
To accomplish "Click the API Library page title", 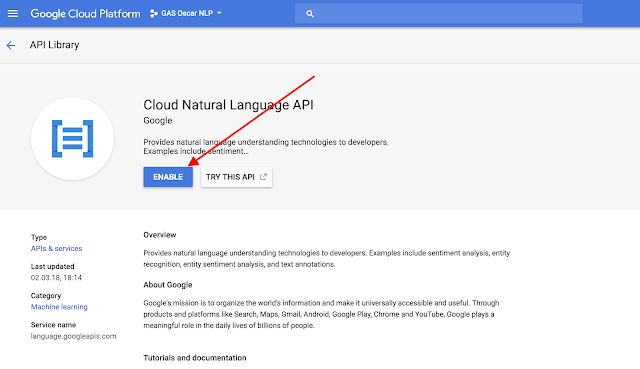I will [x=54, y=45].
